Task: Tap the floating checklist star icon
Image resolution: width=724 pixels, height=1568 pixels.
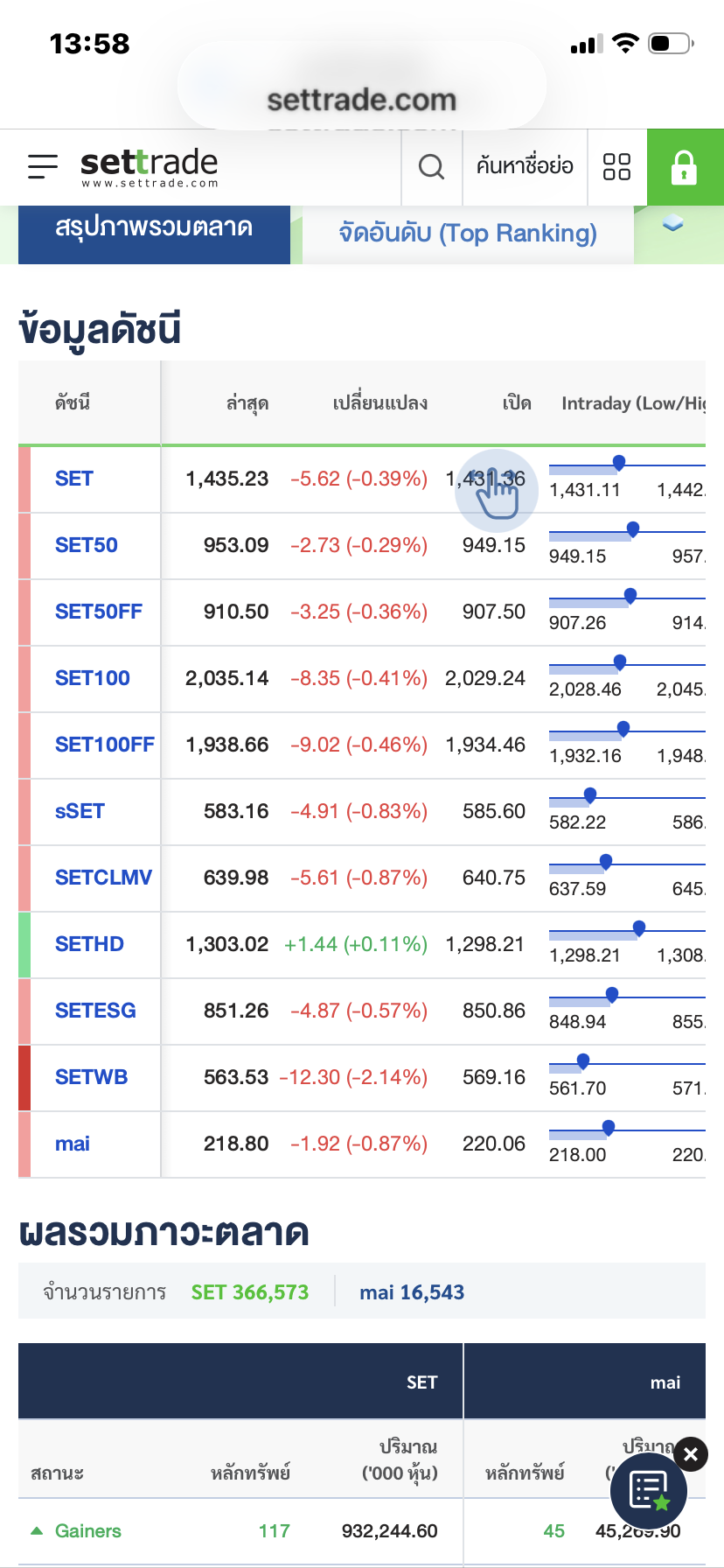Action: click(649, 1490)
